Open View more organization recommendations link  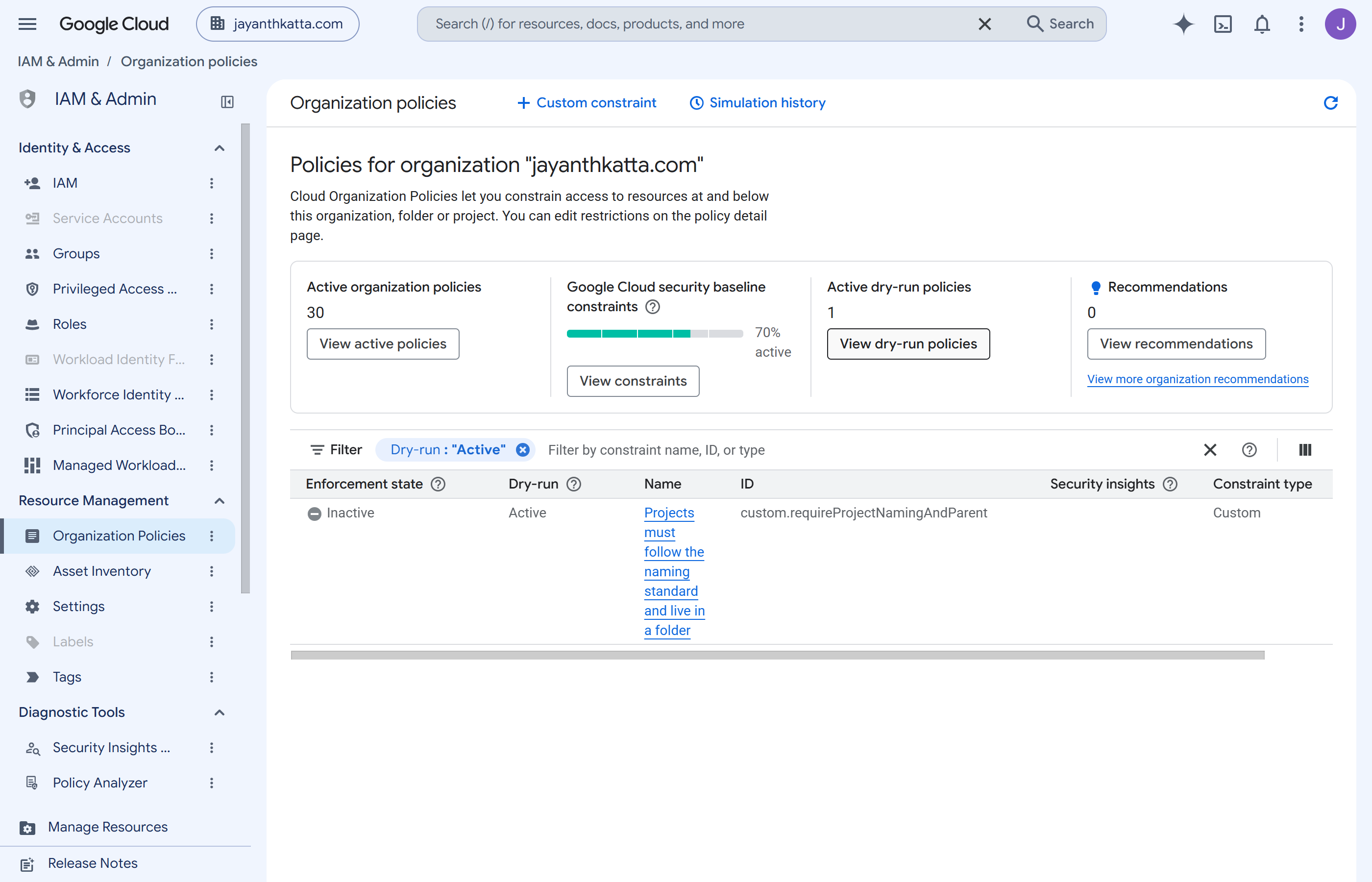pos(1198,379)
